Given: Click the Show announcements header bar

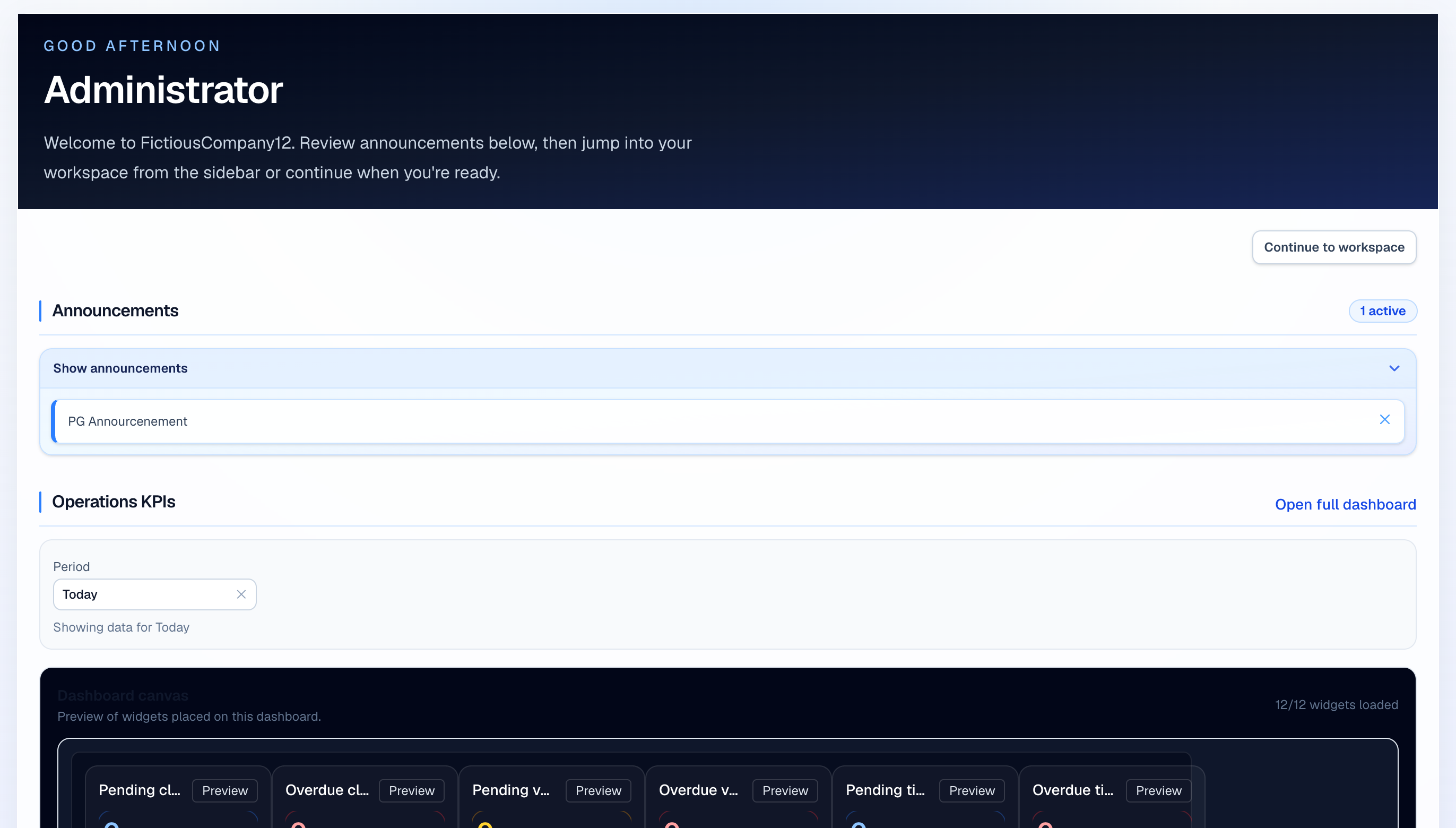Looking at the screenshot, I should (x=727, y=368).
